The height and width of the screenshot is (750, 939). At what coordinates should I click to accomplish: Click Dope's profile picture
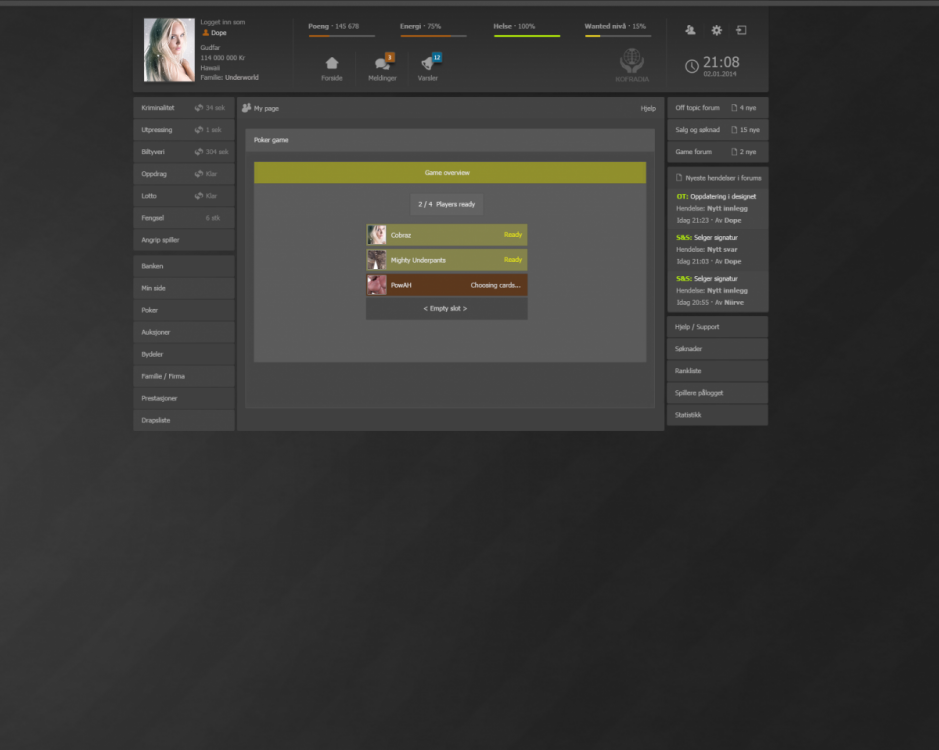[168, 49]
